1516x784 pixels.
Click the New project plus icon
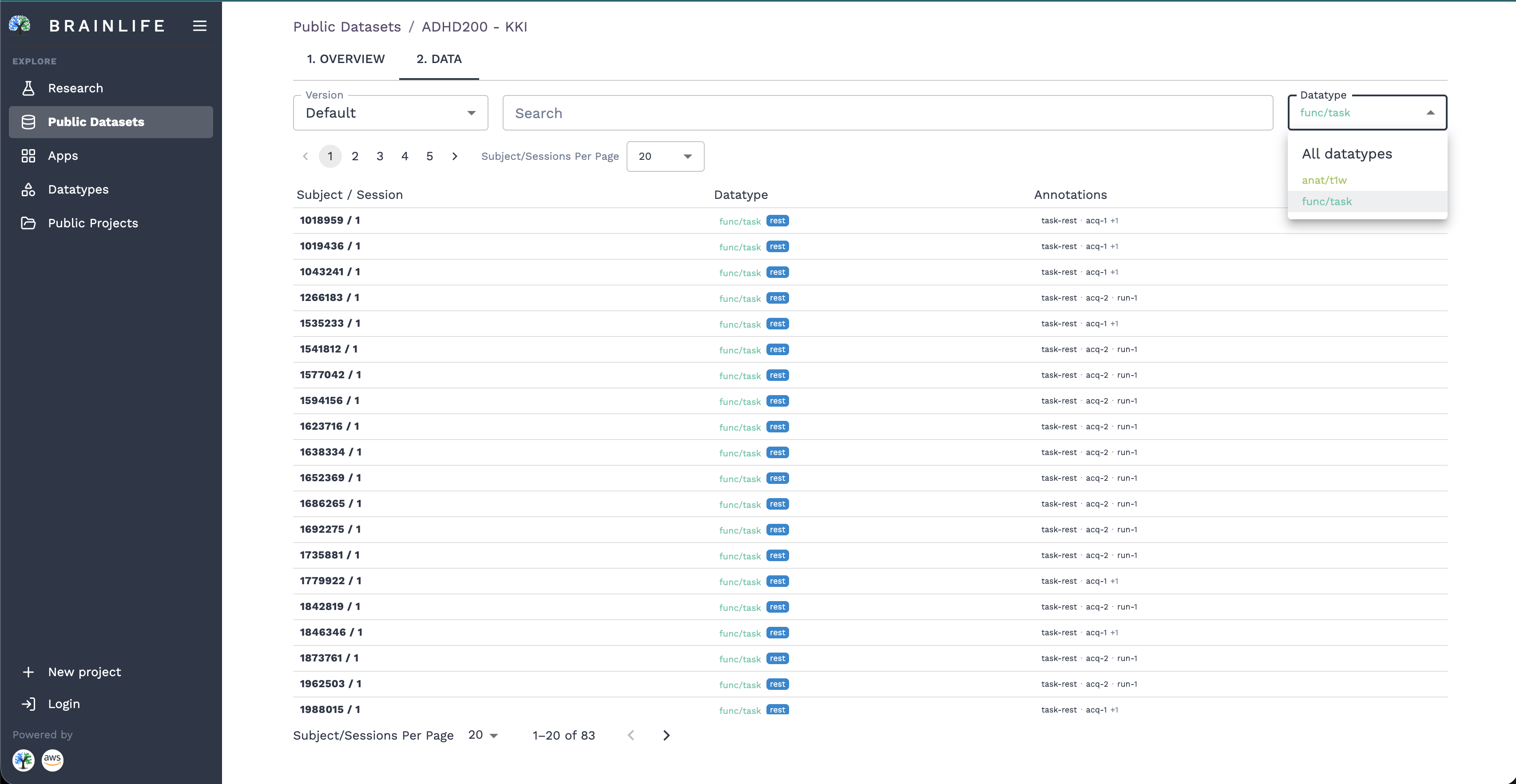[x=28, y=672]
